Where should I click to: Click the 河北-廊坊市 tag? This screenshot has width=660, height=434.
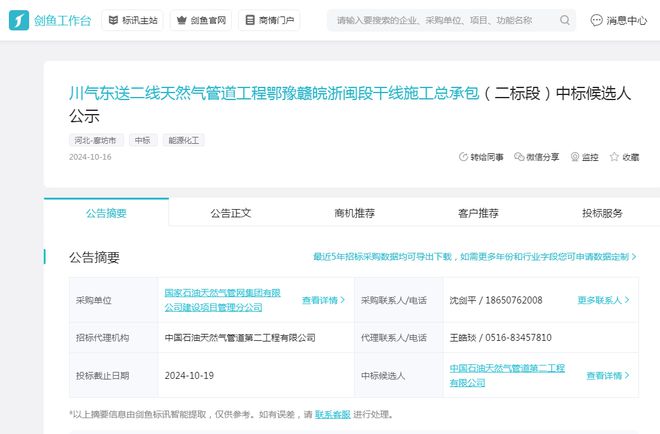point(96,140)
